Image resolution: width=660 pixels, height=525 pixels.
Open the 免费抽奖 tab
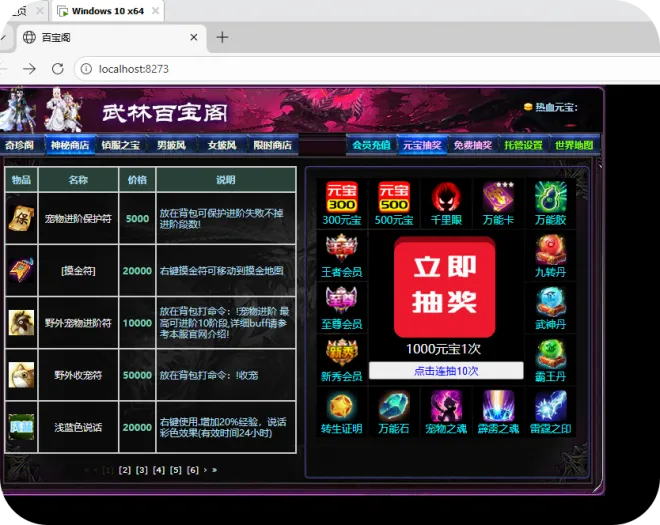click(x=473, y=145)
